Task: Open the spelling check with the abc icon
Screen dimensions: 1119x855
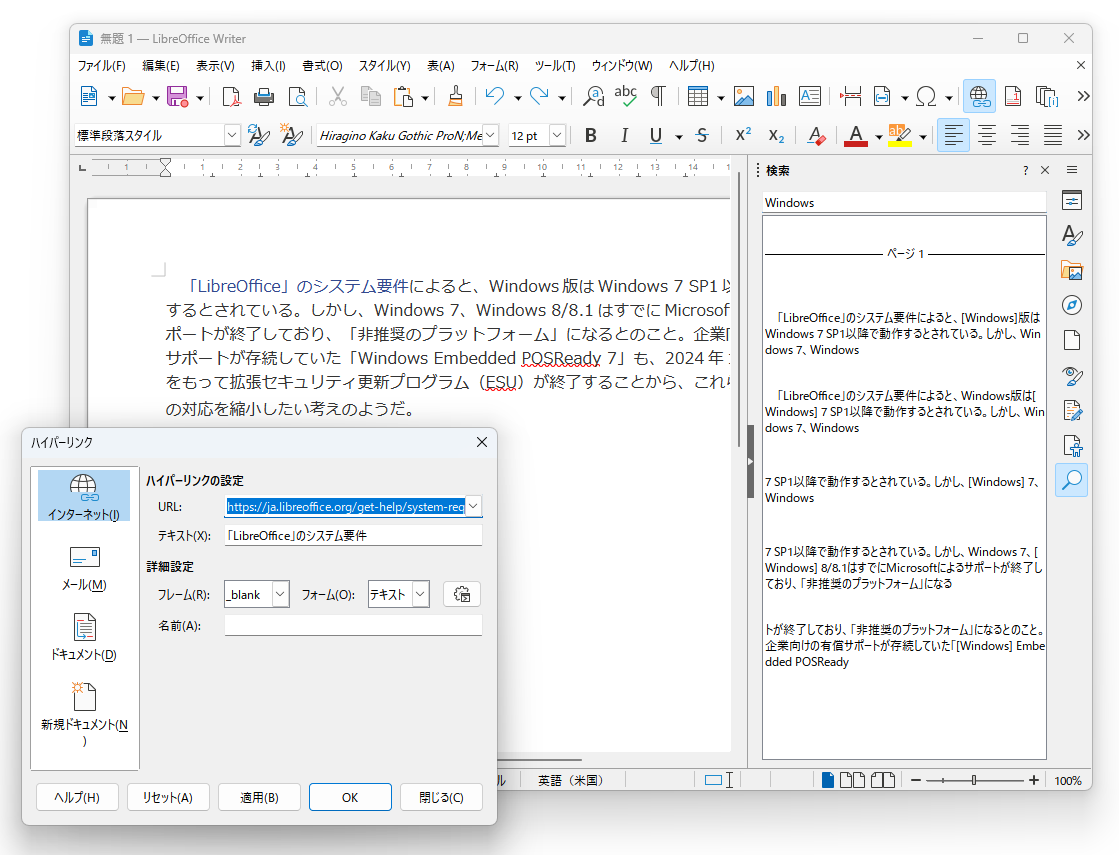Action: 626,96
